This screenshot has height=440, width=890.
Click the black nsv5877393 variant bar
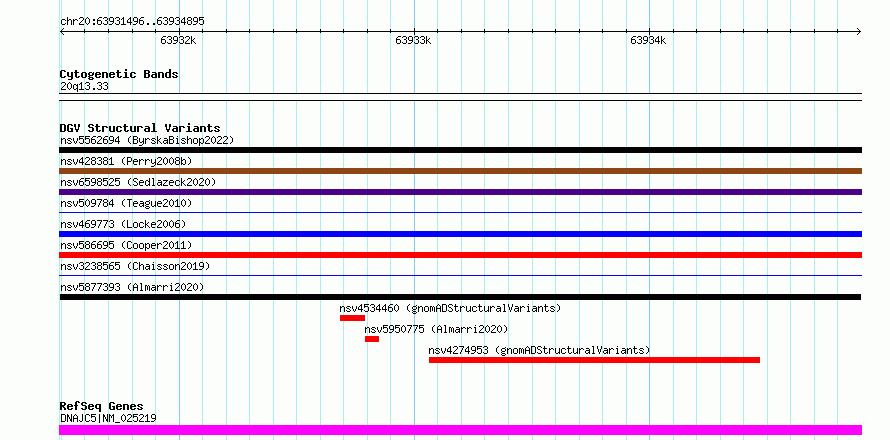(460, 297)
